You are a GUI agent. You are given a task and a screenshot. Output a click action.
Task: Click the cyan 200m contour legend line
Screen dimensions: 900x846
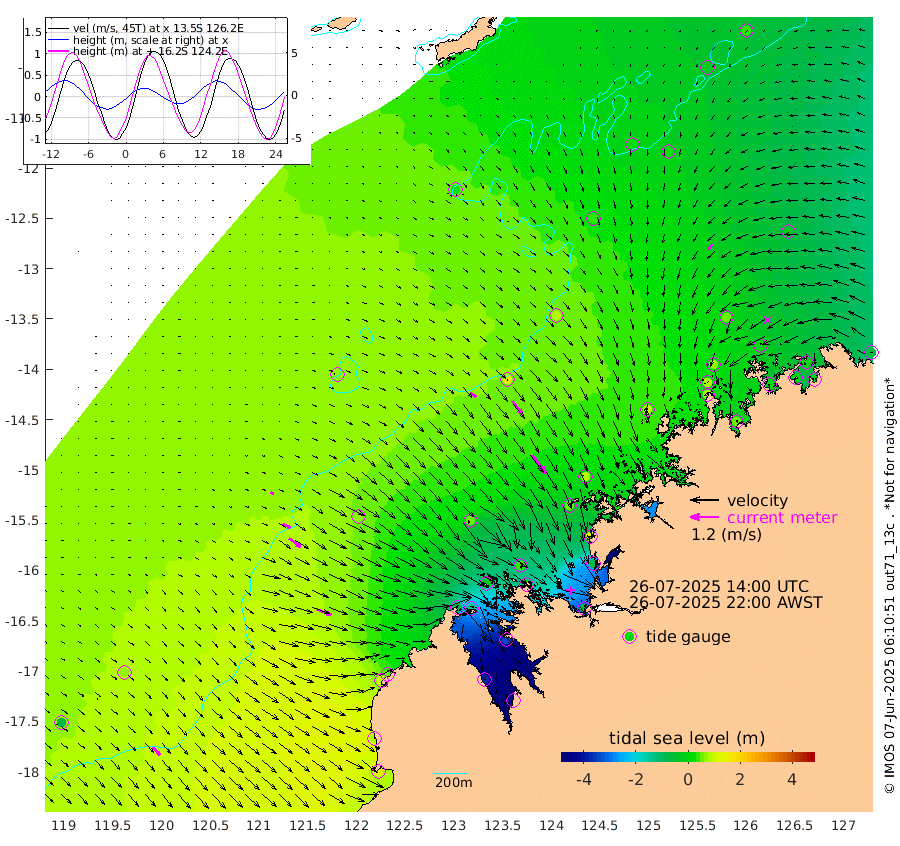point(451,773)
